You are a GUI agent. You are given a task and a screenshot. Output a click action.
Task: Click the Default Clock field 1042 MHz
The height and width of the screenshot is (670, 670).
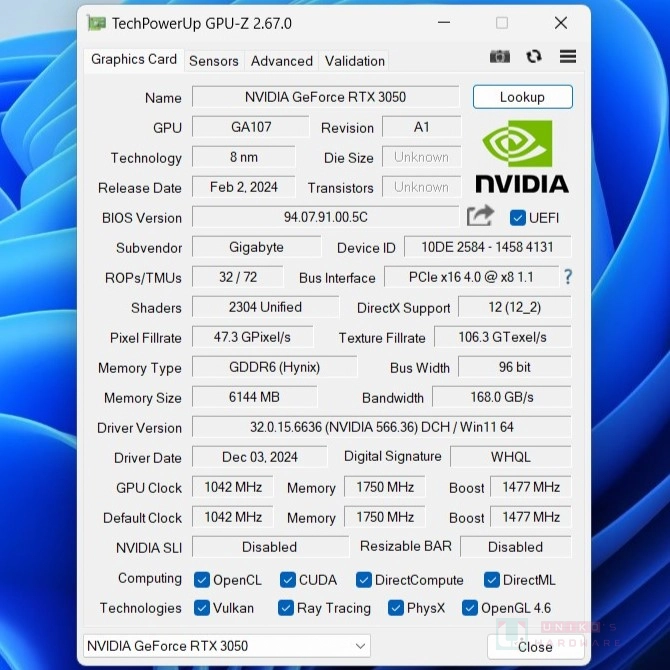click(233, 517)
